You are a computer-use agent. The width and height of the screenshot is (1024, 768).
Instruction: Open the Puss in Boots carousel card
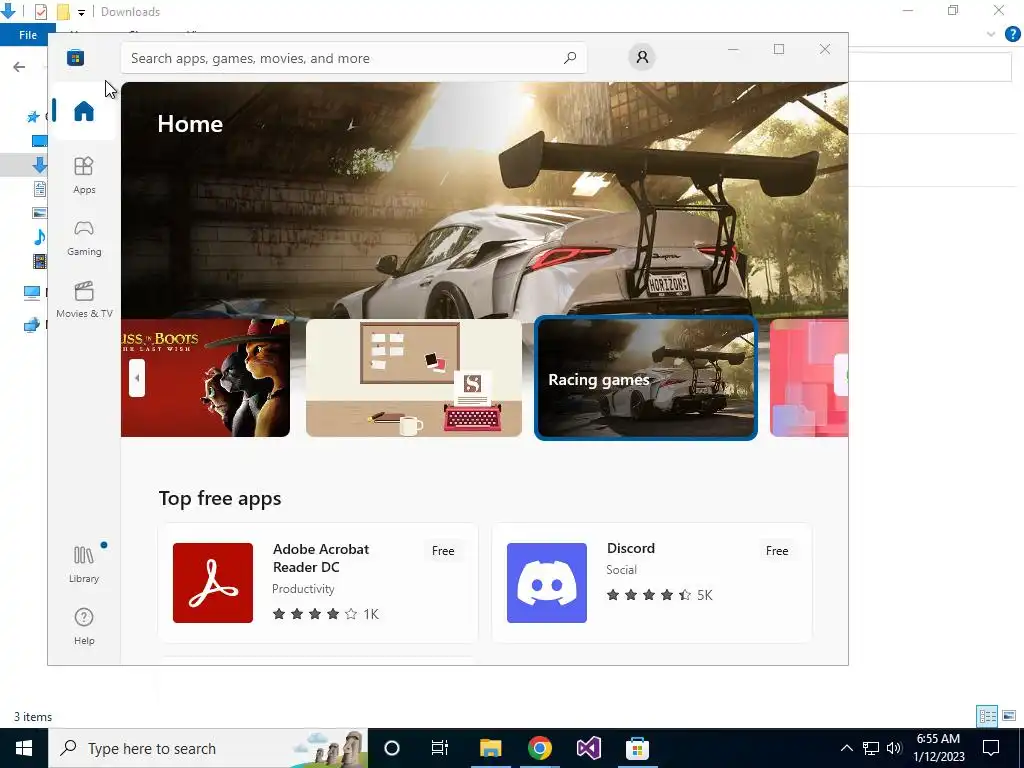coord(206,377)
